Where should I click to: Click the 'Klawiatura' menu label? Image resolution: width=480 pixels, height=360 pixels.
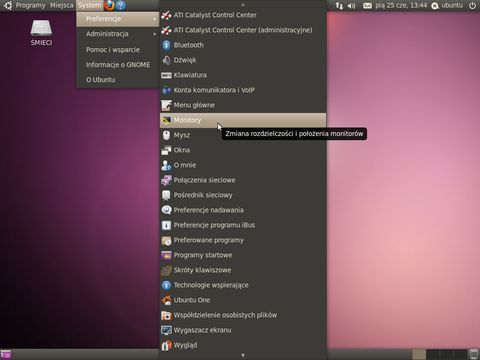190,75
